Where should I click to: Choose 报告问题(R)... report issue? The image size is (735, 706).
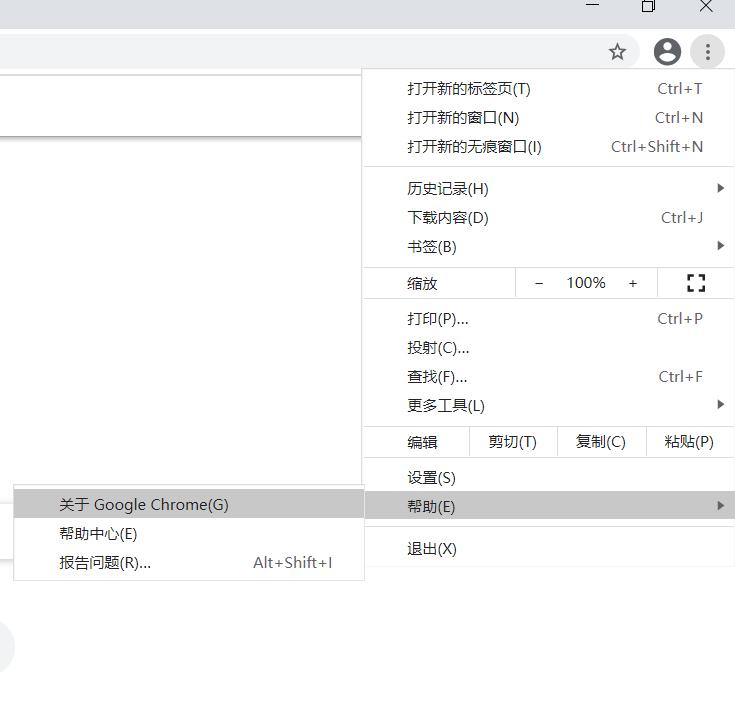[x=189, y=562]
